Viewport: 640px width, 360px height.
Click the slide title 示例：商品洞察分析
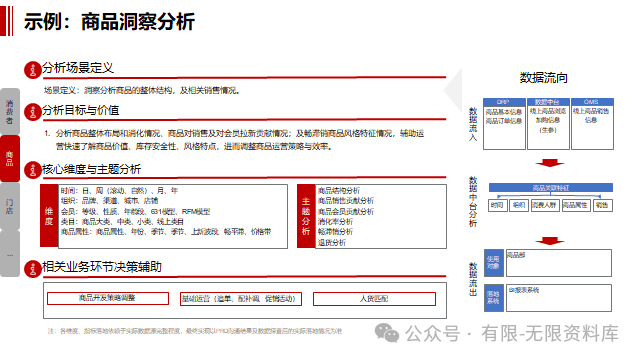click(x=109, y=21)
